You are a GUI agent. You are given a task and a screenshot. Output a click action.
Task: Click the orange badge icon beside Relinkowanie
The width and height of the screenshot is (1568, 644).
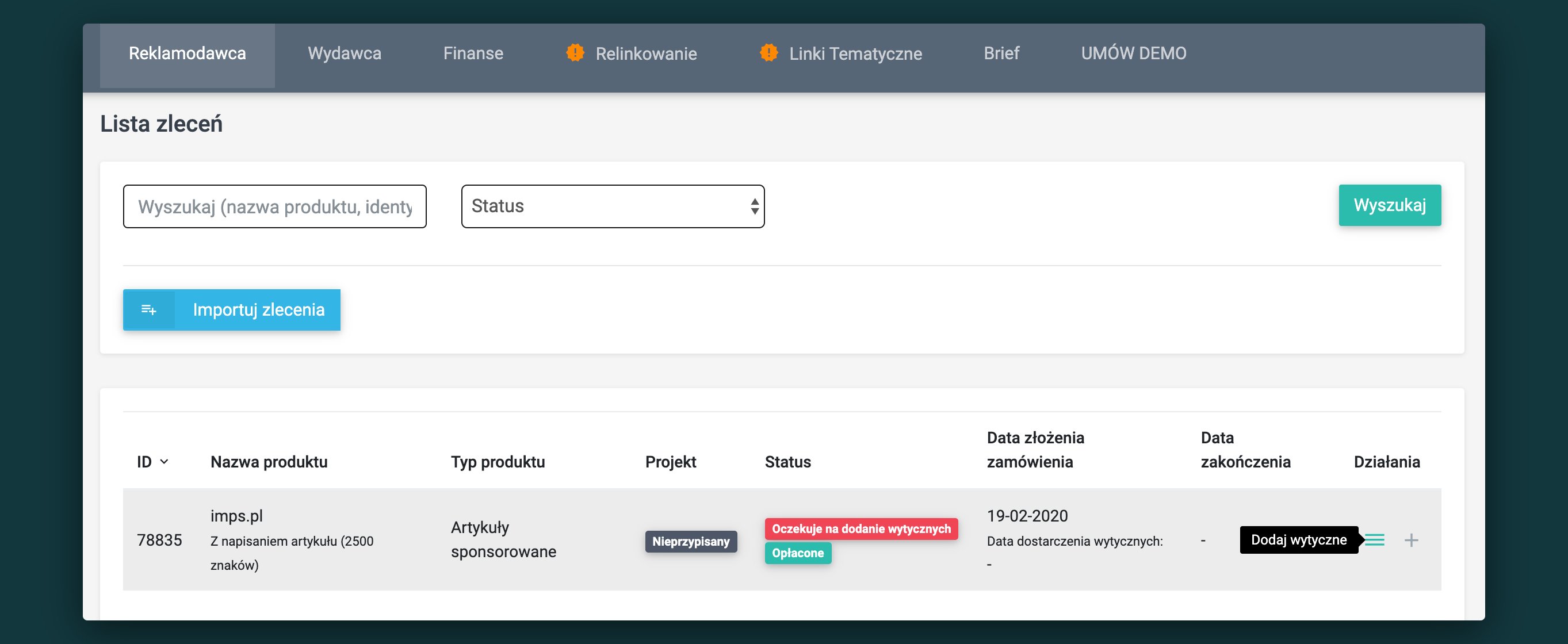[575, 53]
